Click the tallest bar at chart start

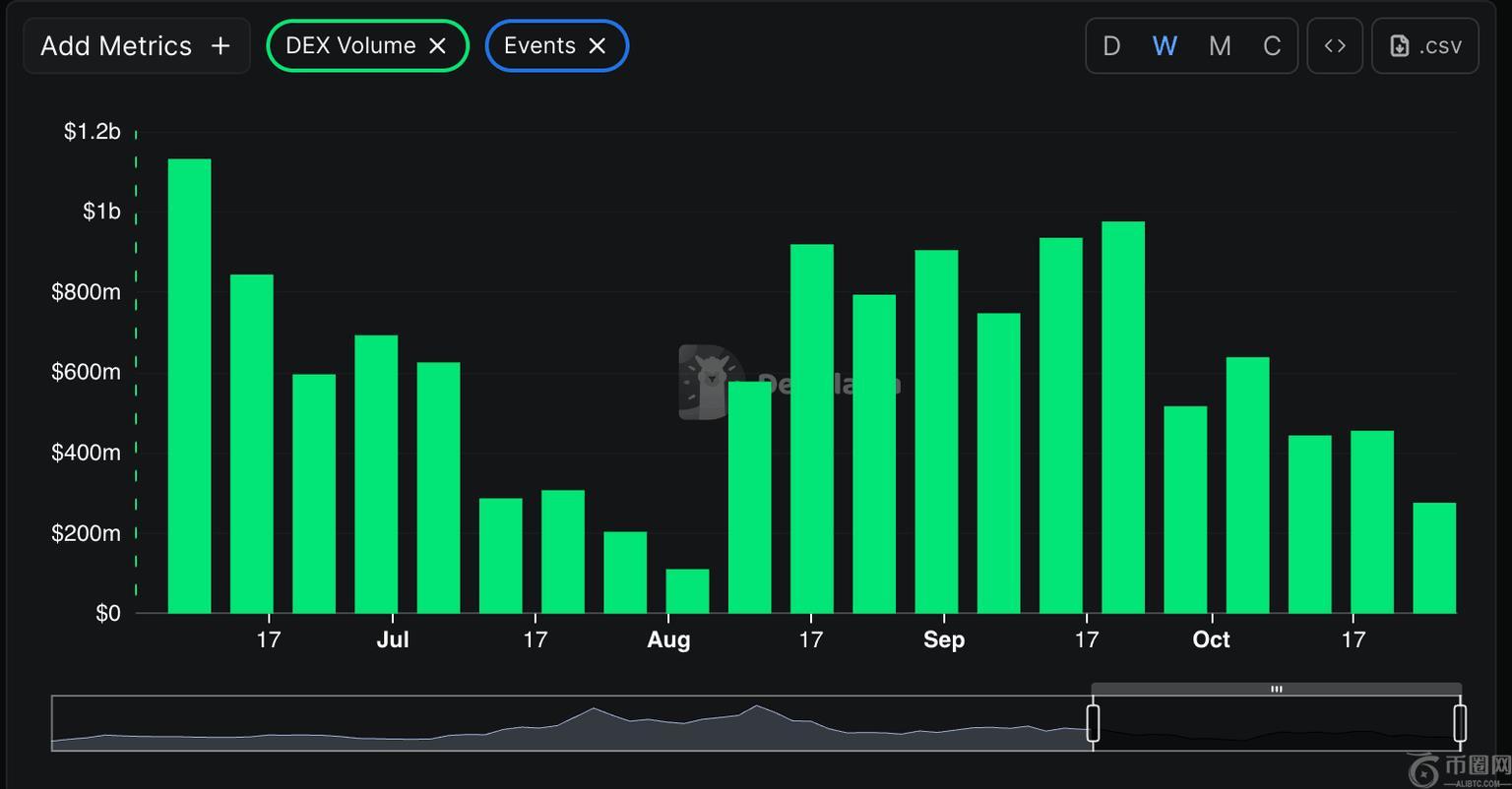(x=189, y=386)
